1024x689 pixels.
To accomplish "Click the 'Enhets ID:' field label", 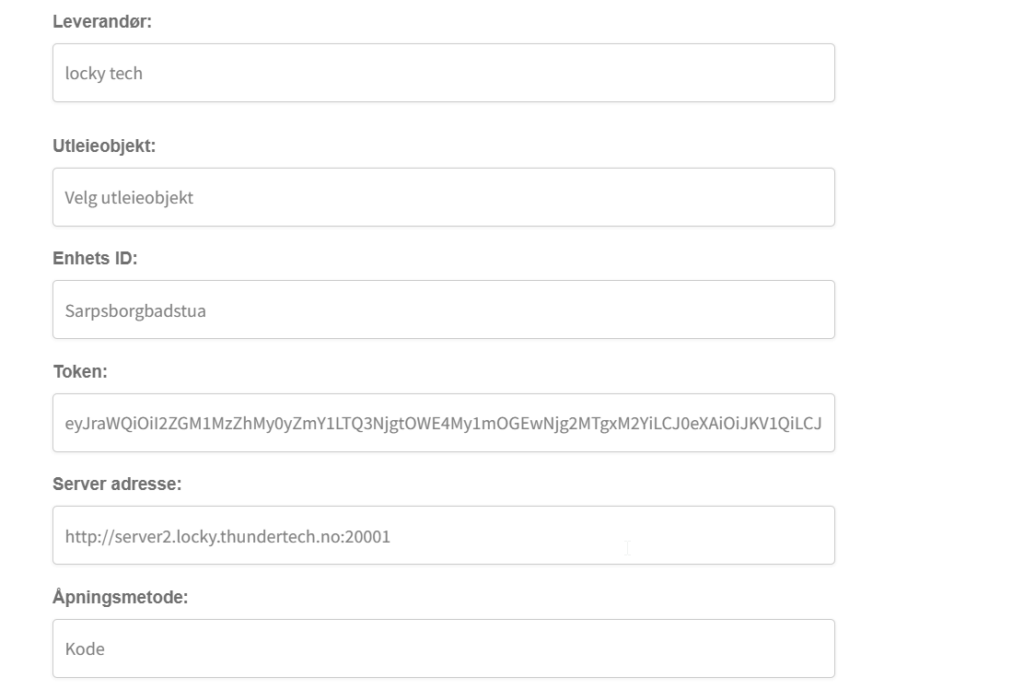I will click(x=94, y=259).
